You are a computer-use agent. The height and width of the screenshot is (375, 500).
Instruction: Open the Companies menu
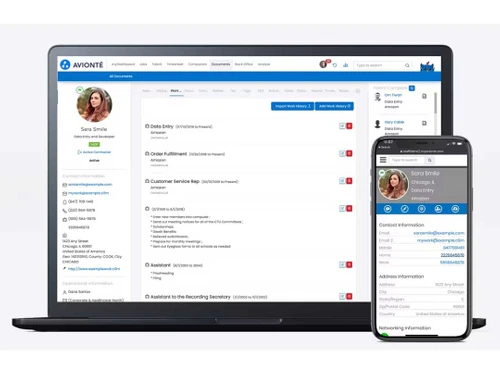197,64
